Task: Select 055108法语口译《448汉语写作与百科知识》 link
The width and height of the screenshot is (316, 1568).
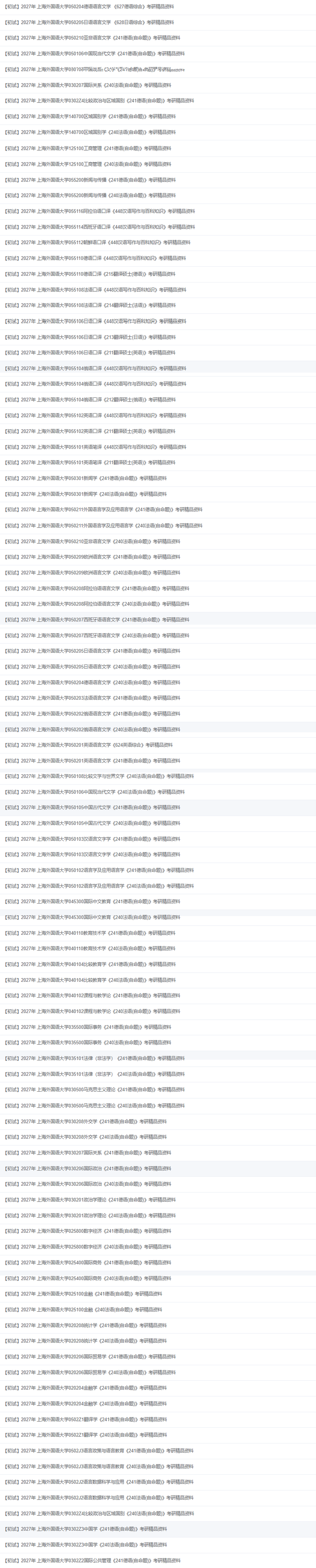Action: 95,290
